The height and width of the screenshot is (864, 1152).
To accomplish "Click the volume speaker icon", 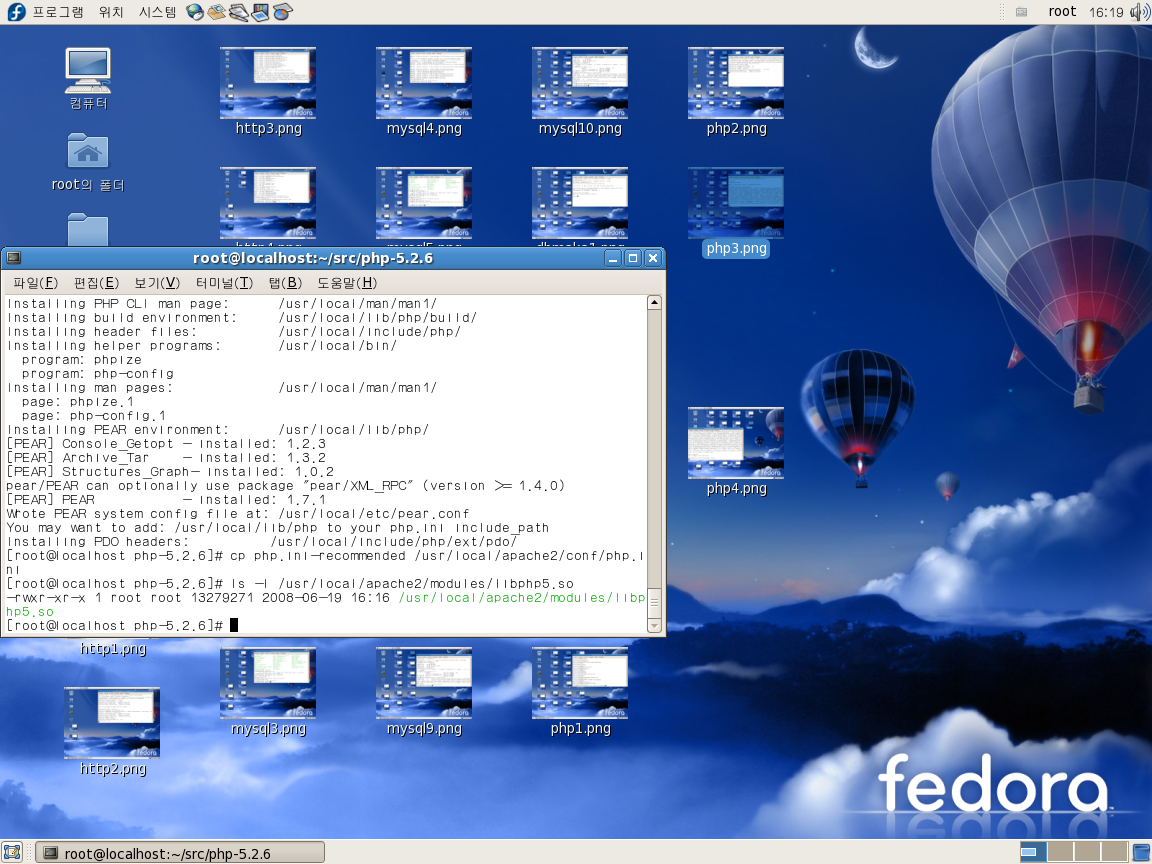I will pyautogui.click(x=1138, y=12).
